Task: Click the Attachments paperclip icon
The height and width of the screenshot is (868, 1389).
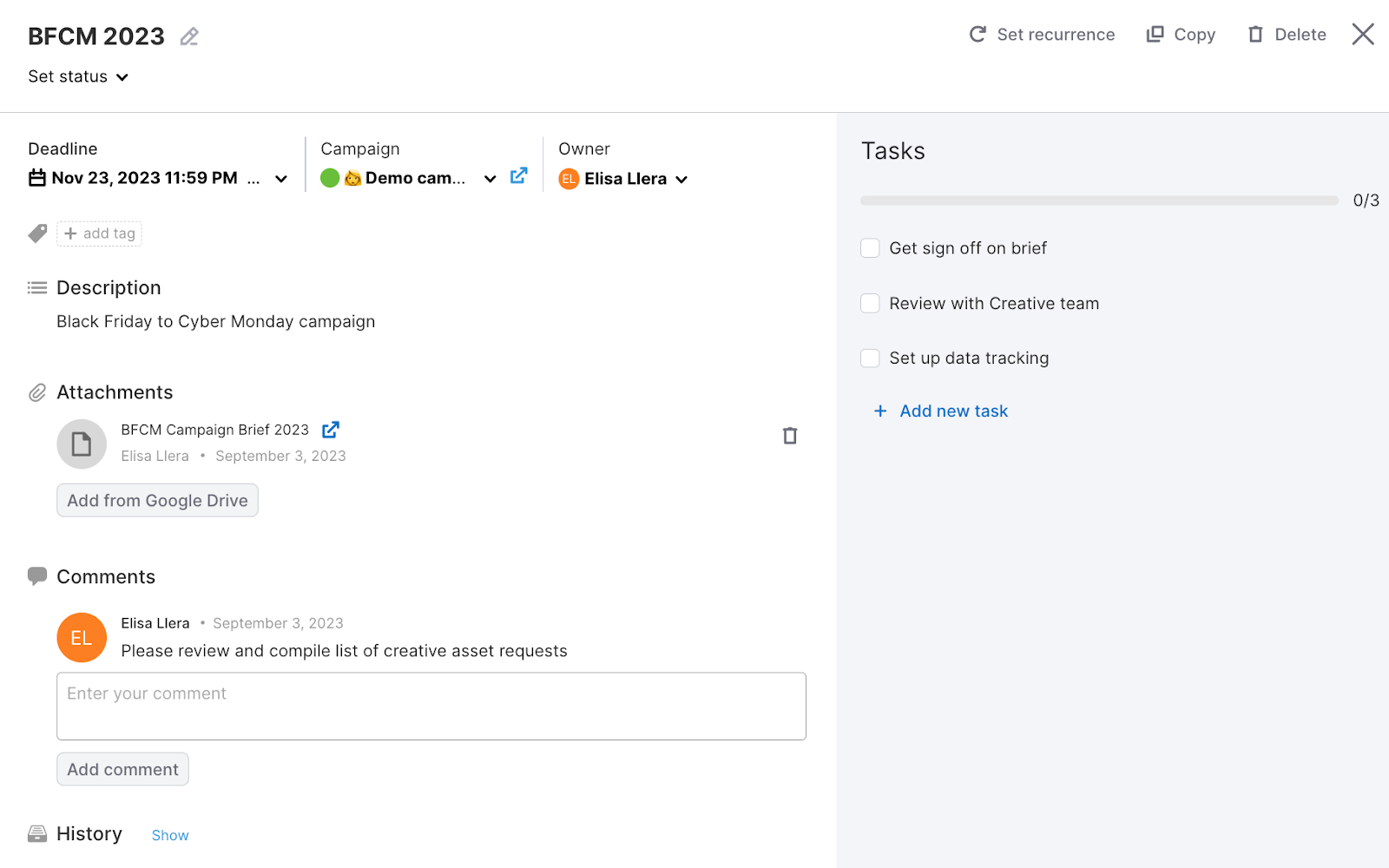Action: 37,392
